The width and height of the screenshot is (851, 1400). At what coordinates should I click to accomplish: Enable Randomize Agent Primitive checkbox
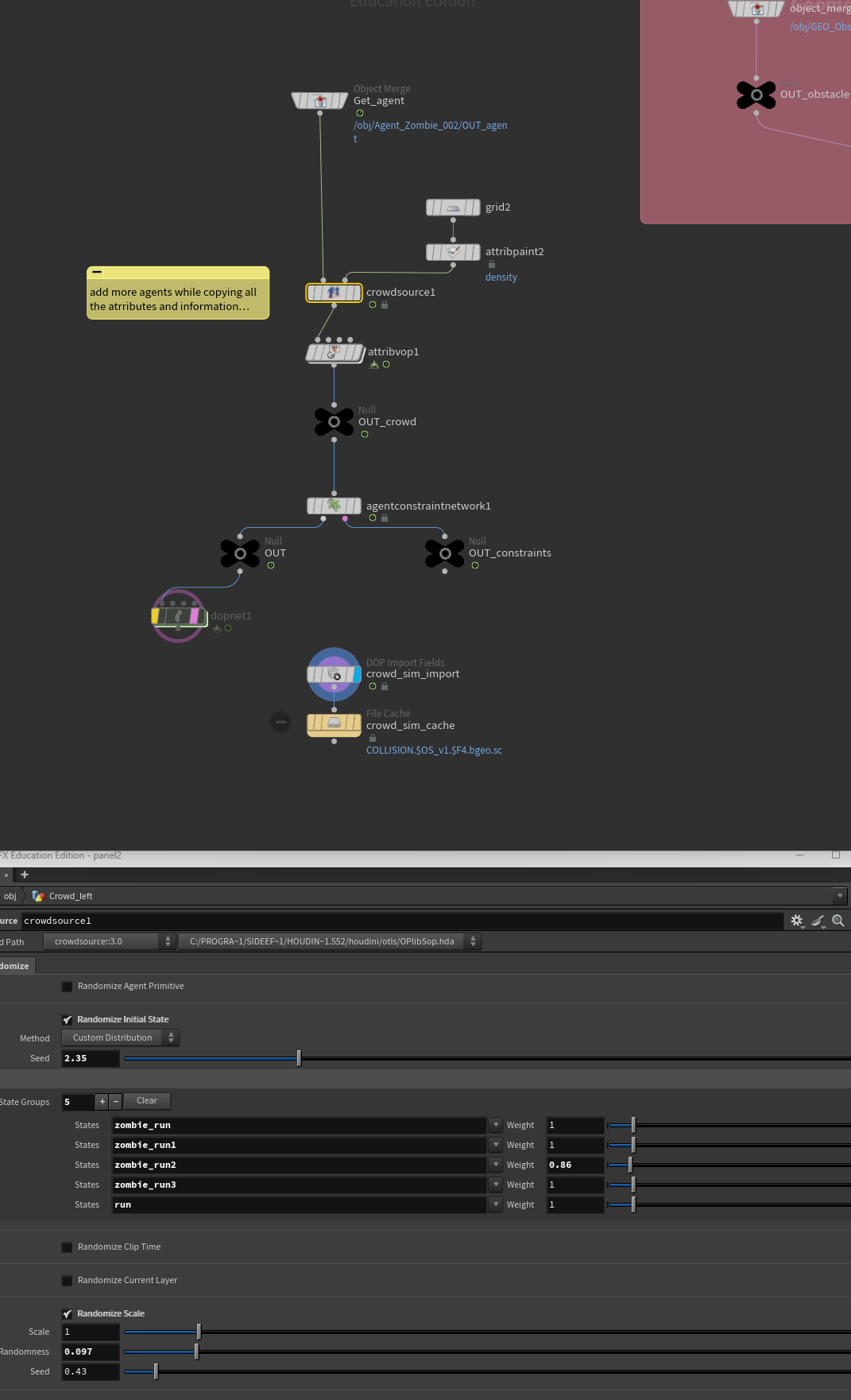[x=68, y=987]
